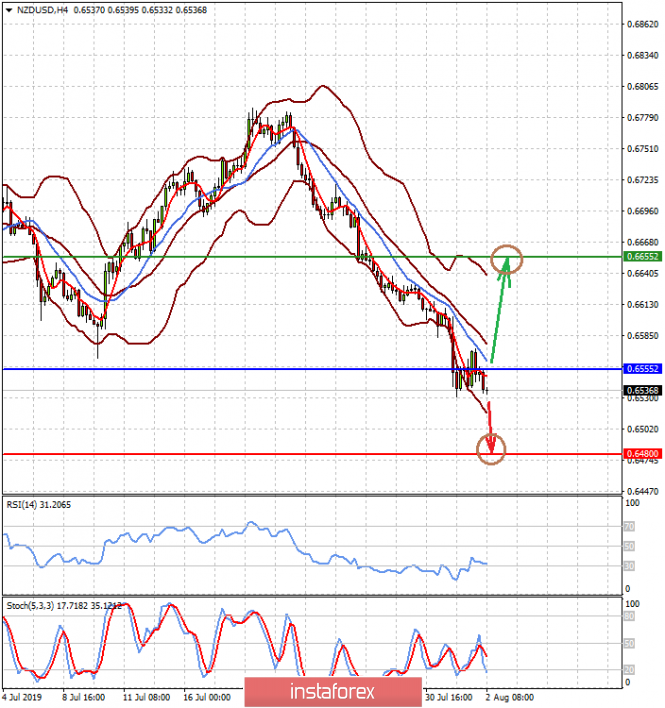
Task: Select the Stoch(5,3,3) indicator label
Action: pyautogui.click(x=64, y=606)
